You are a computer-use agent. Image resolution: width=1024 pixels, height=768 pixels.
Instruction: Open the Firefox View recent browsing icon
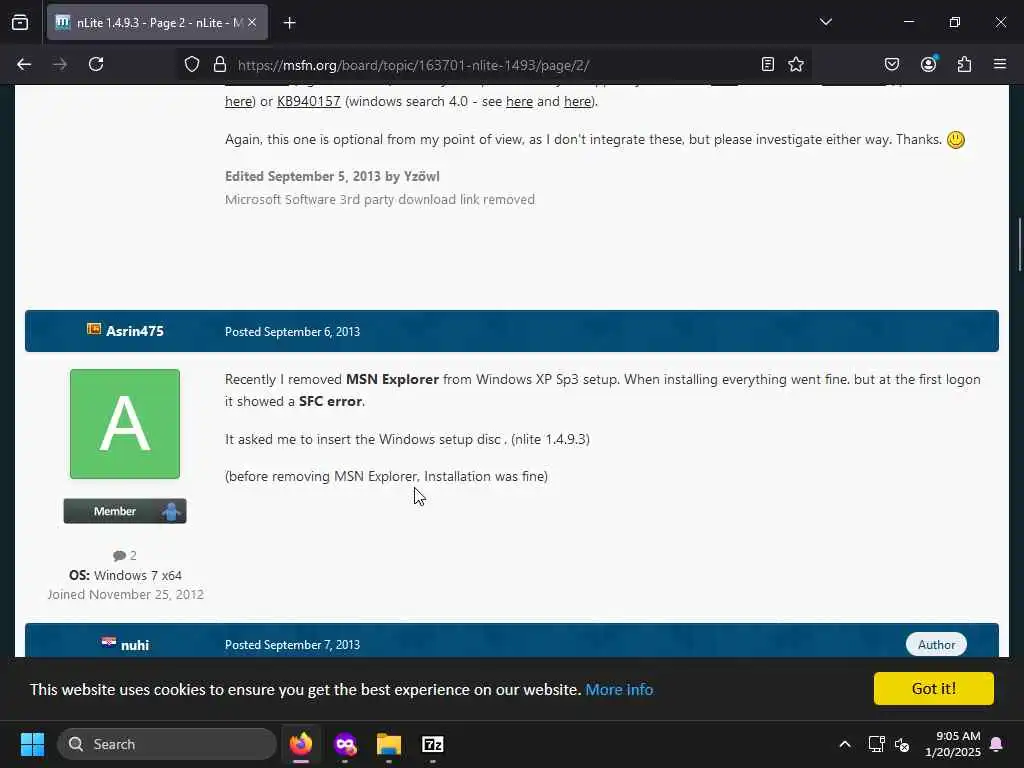(20, 22)
